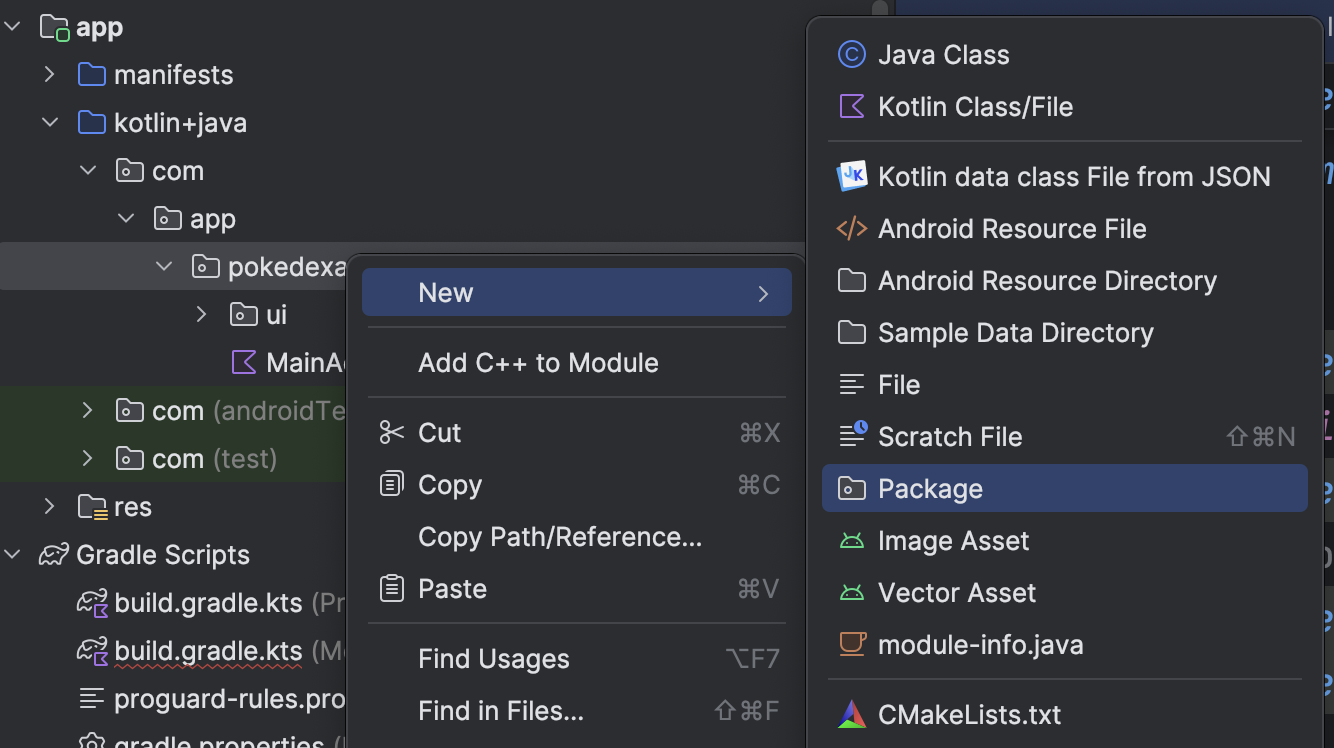Select Copy Path/Reference menu entry
1334x748 pixels.
point(560,537)
